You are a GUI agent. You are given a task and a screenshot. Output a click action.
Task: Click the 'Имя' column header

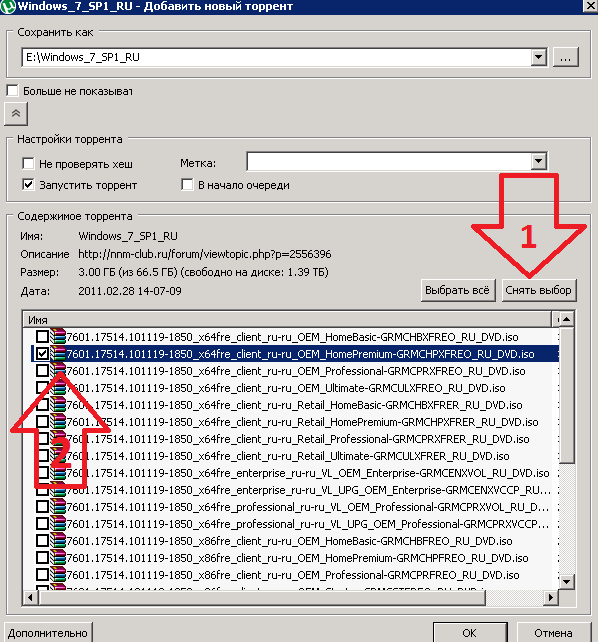coord(287,319)
